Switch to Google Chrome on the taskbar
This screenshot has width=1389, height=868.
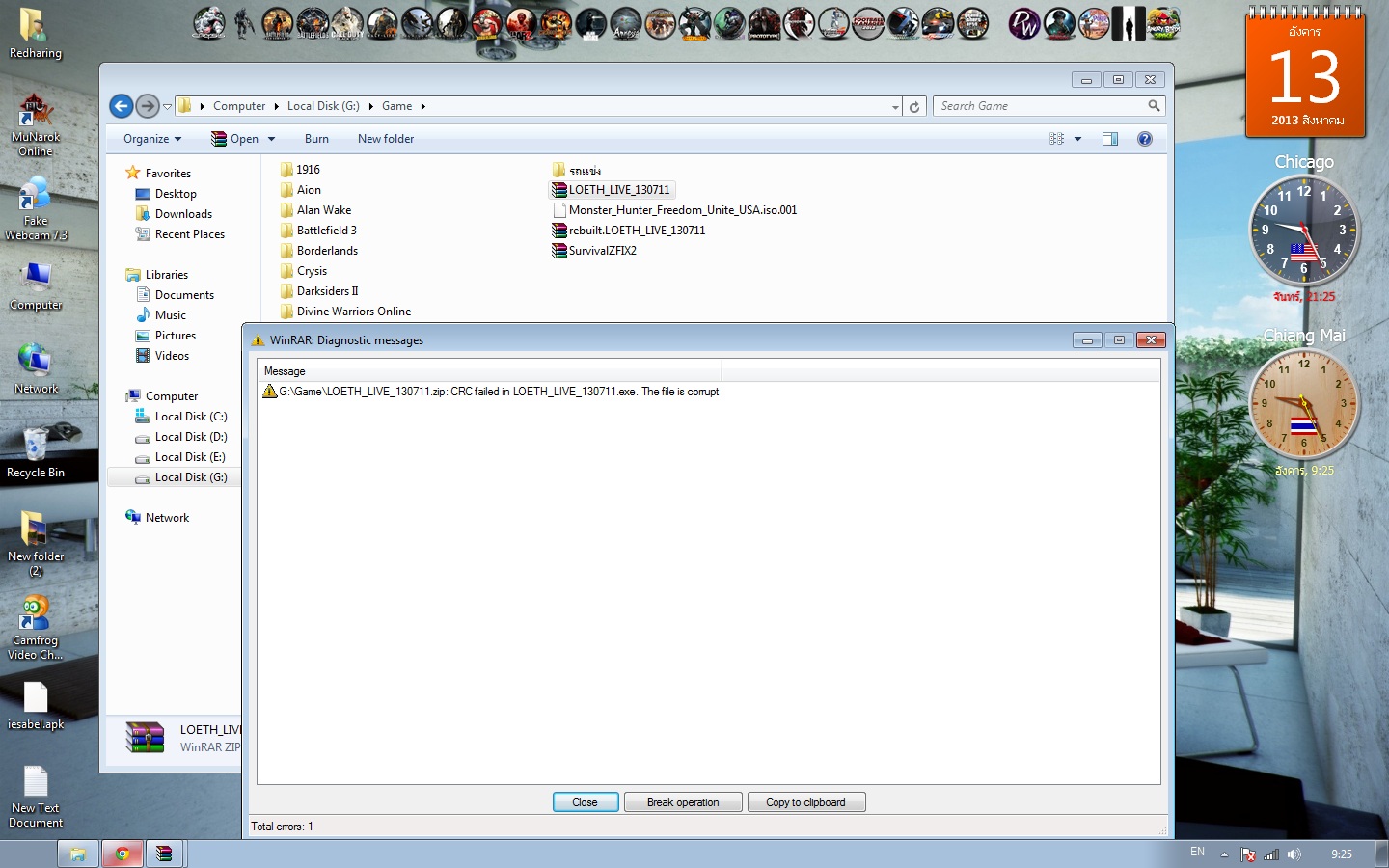click(123, 854)
